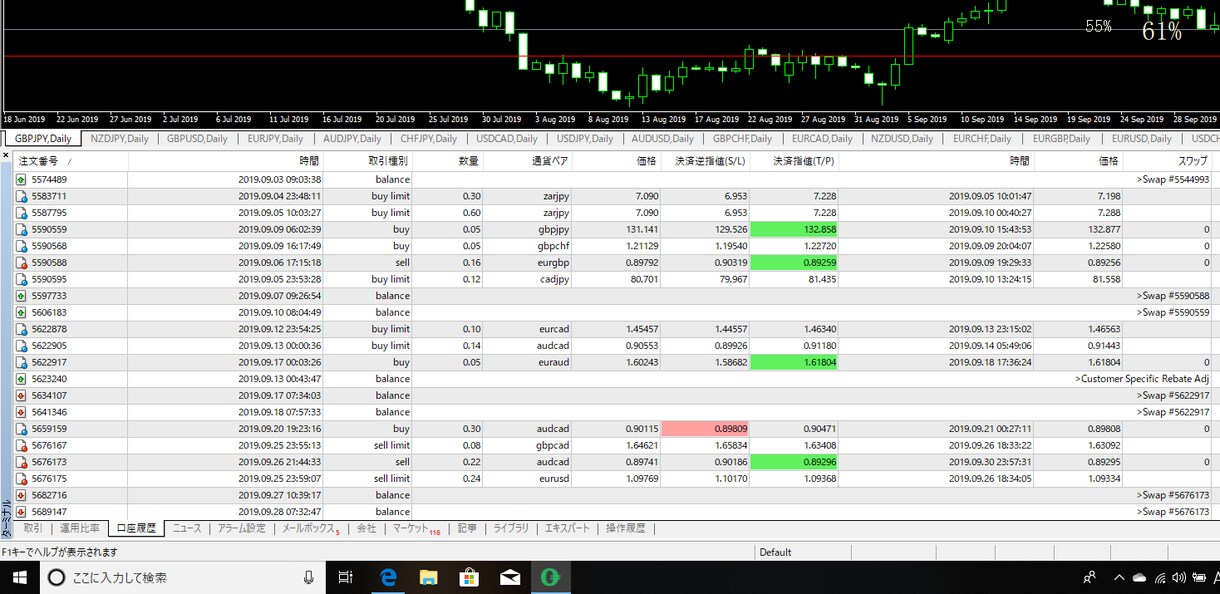Image resolution: width=1220 pixels, height=594 pixels.
Task: Sort by the 取引種別 column header
Action: pos(369,160)
